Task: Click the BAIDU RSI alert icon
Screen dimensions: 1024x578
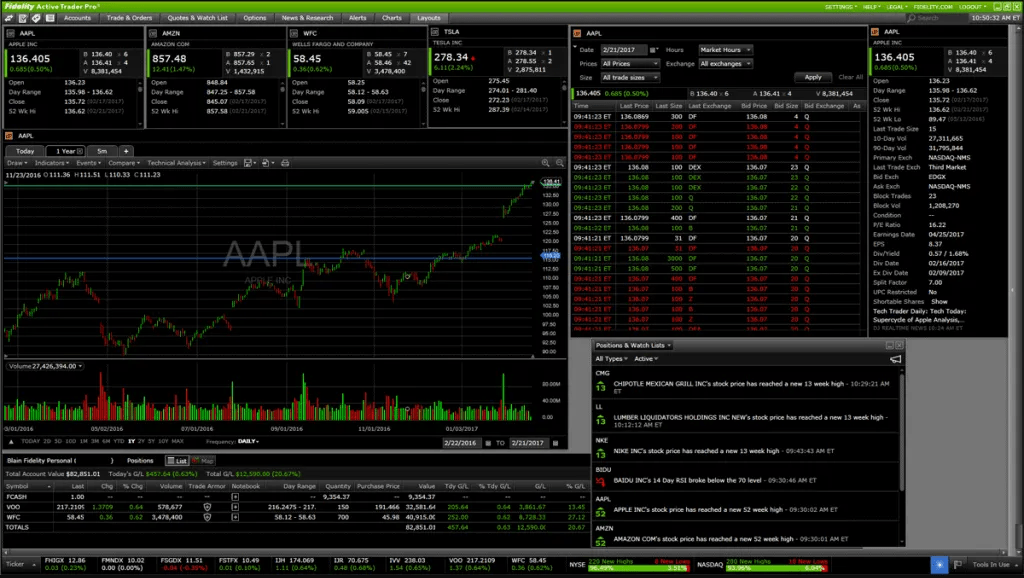Action: [x=601, y=482]
